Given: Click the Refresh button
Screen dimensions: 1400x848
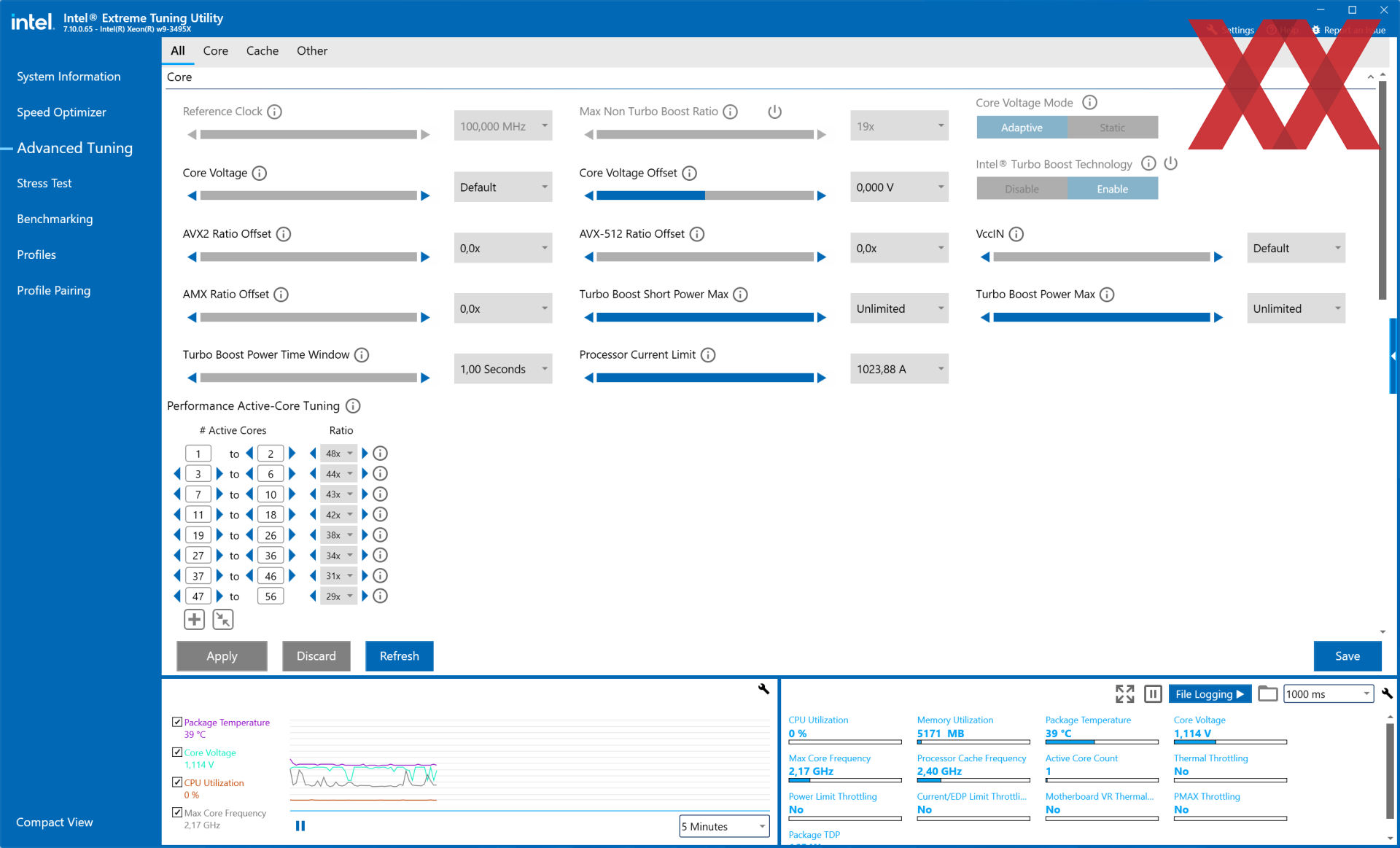Looking at the screenshot, I should pos(400,656).
